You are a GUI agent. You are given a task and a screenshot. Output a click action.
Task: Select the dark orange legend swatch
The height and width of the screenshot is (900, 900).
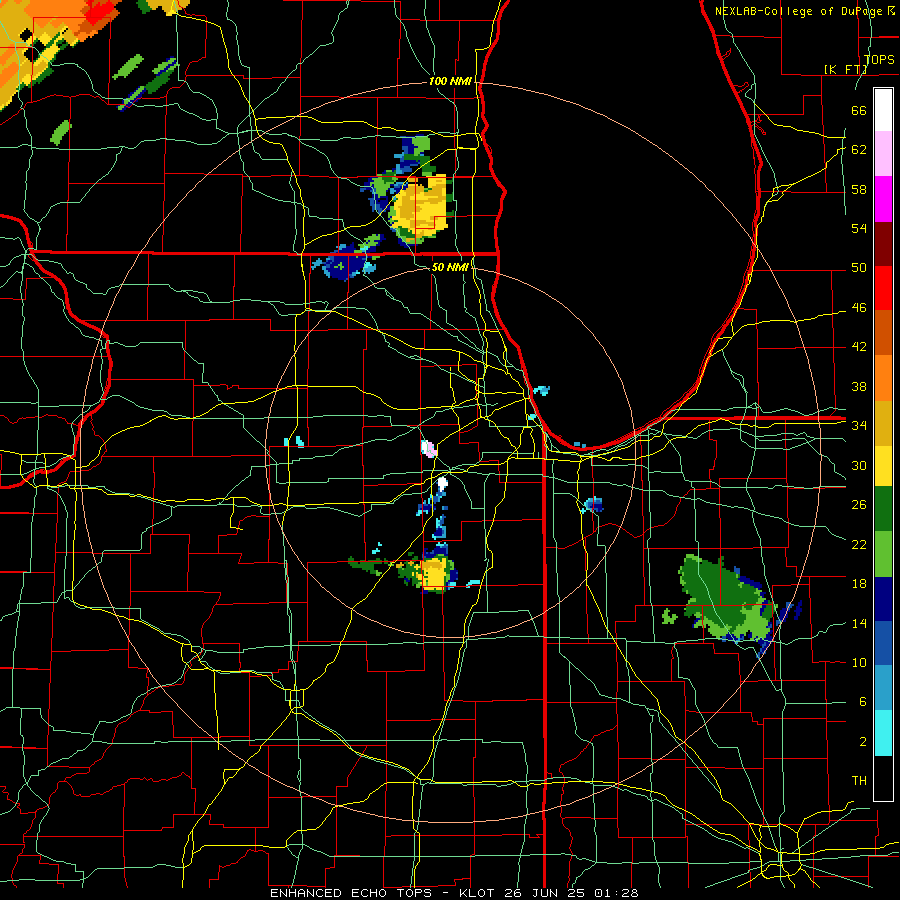point(883,333)
